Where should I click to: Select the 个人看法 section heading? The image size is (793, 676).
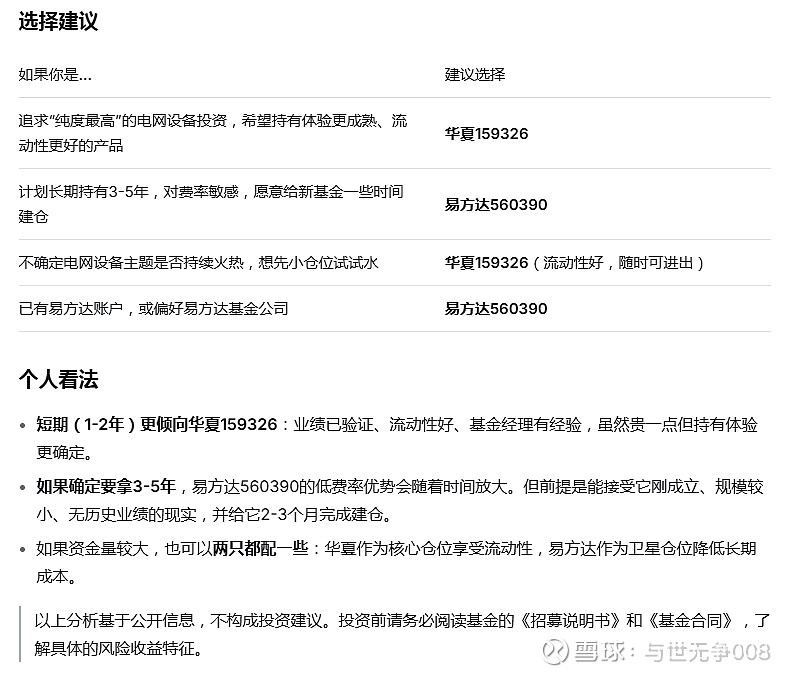[x=58, y=379]
